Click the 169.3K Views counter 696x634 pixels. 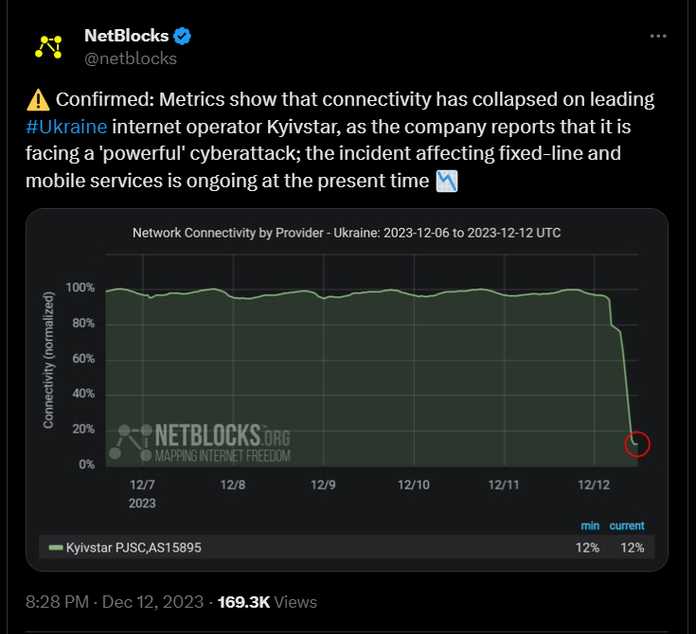(267, 602)
